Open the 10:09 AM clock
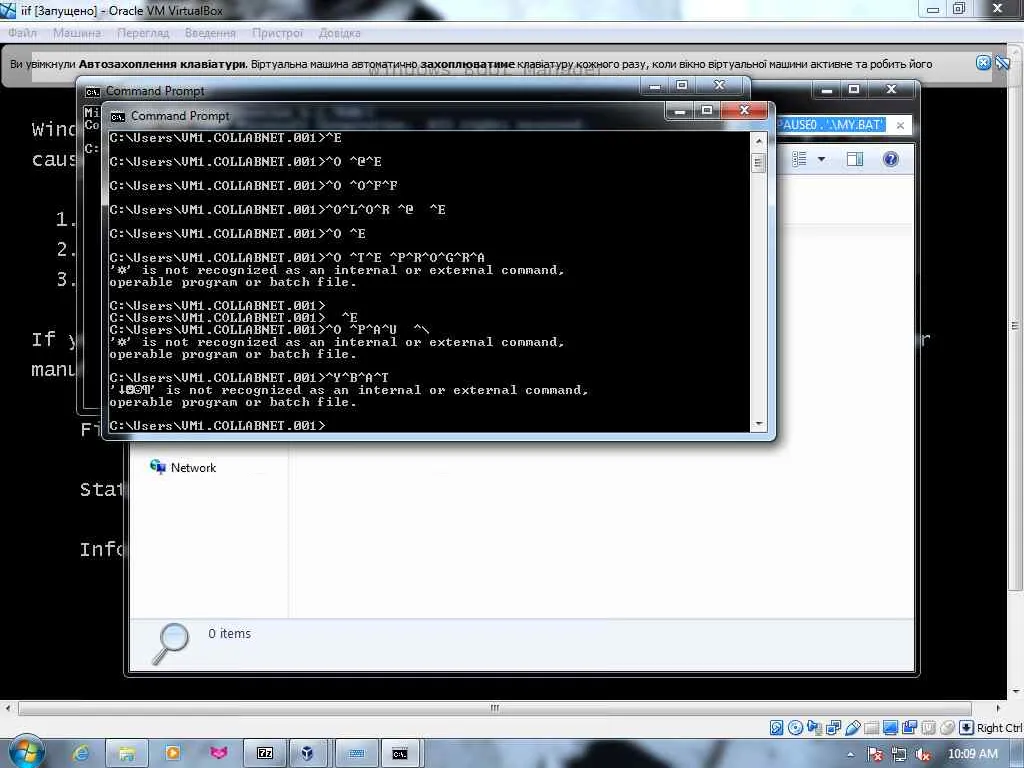The width and height of the screenshot is (1024, 768). coord(972,754)
